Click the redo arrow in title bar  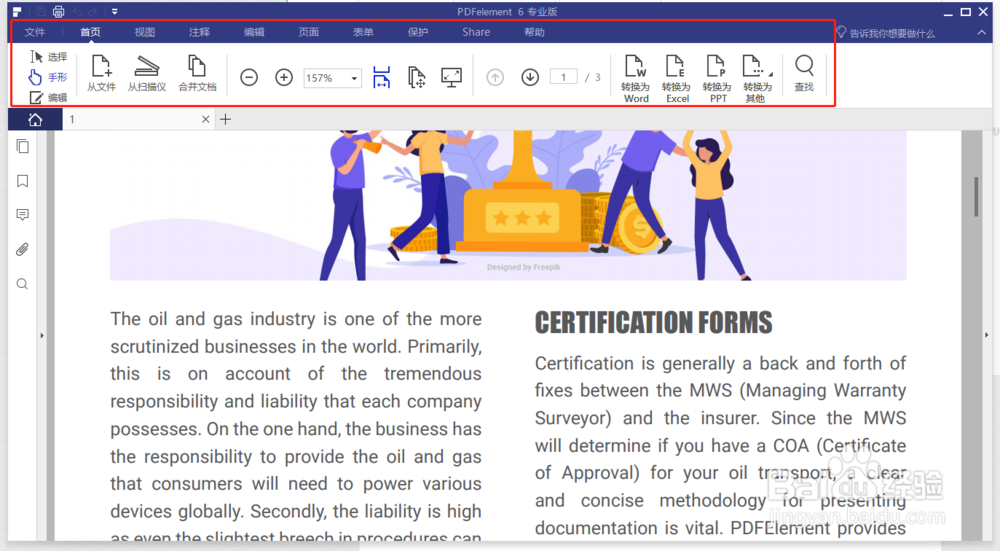(x=93, y=11)
